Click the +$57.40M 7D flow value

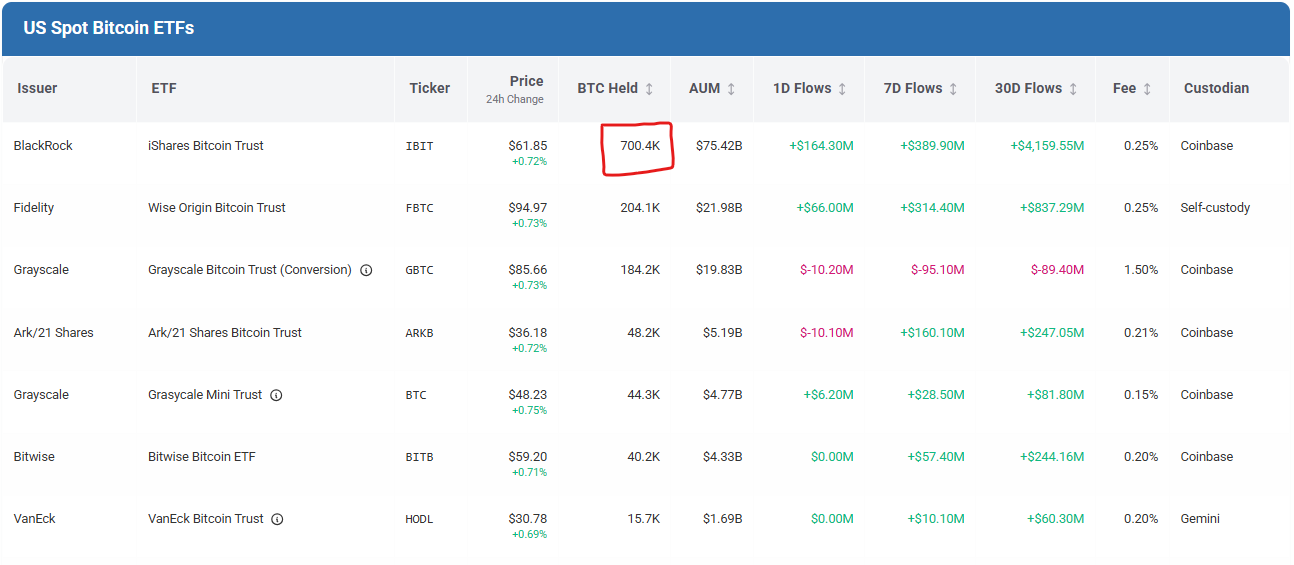[936, 457]
